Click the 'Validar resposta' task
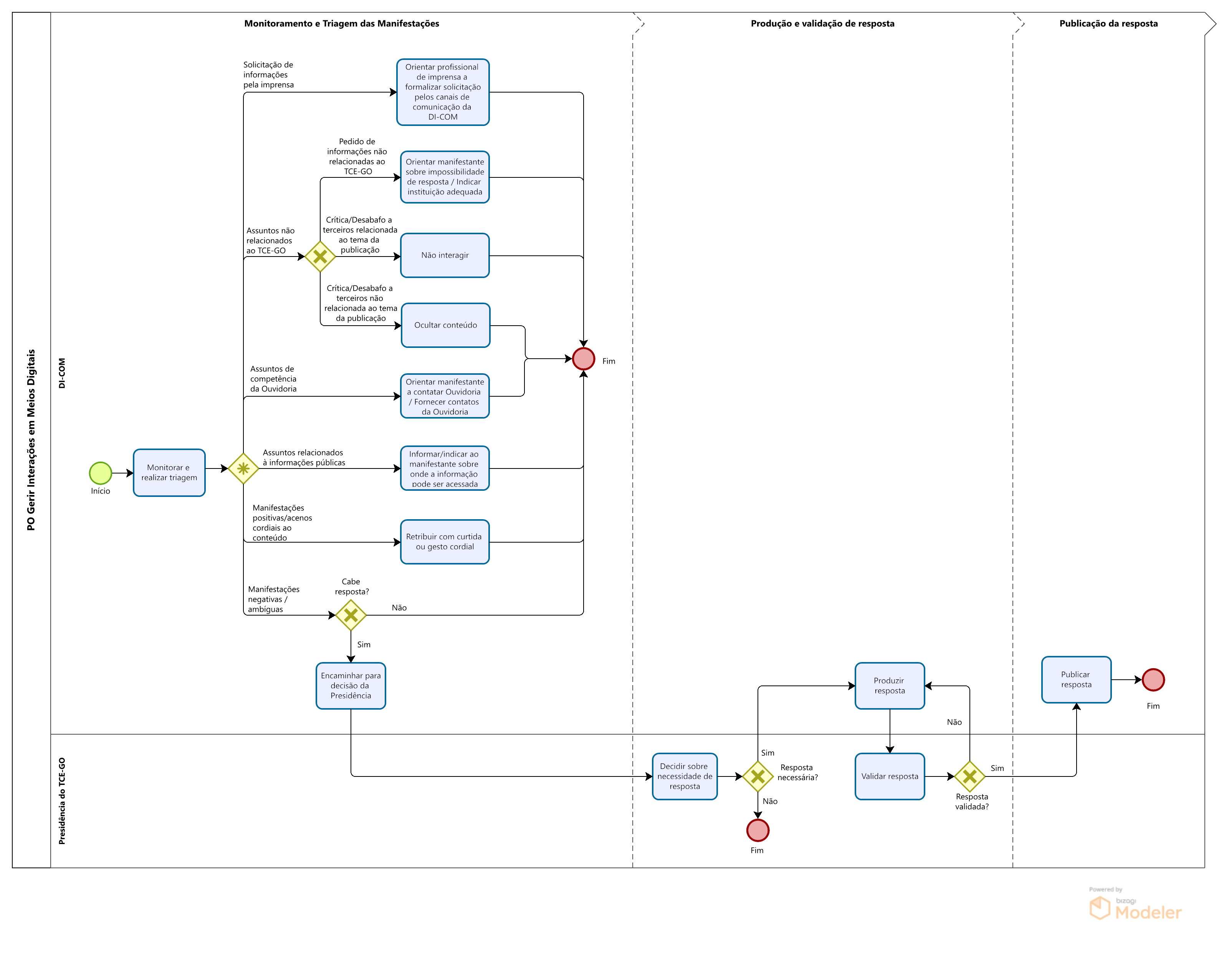Image resolution: width=1224 pixels, height=980 pixels. (x=890, y=776)
